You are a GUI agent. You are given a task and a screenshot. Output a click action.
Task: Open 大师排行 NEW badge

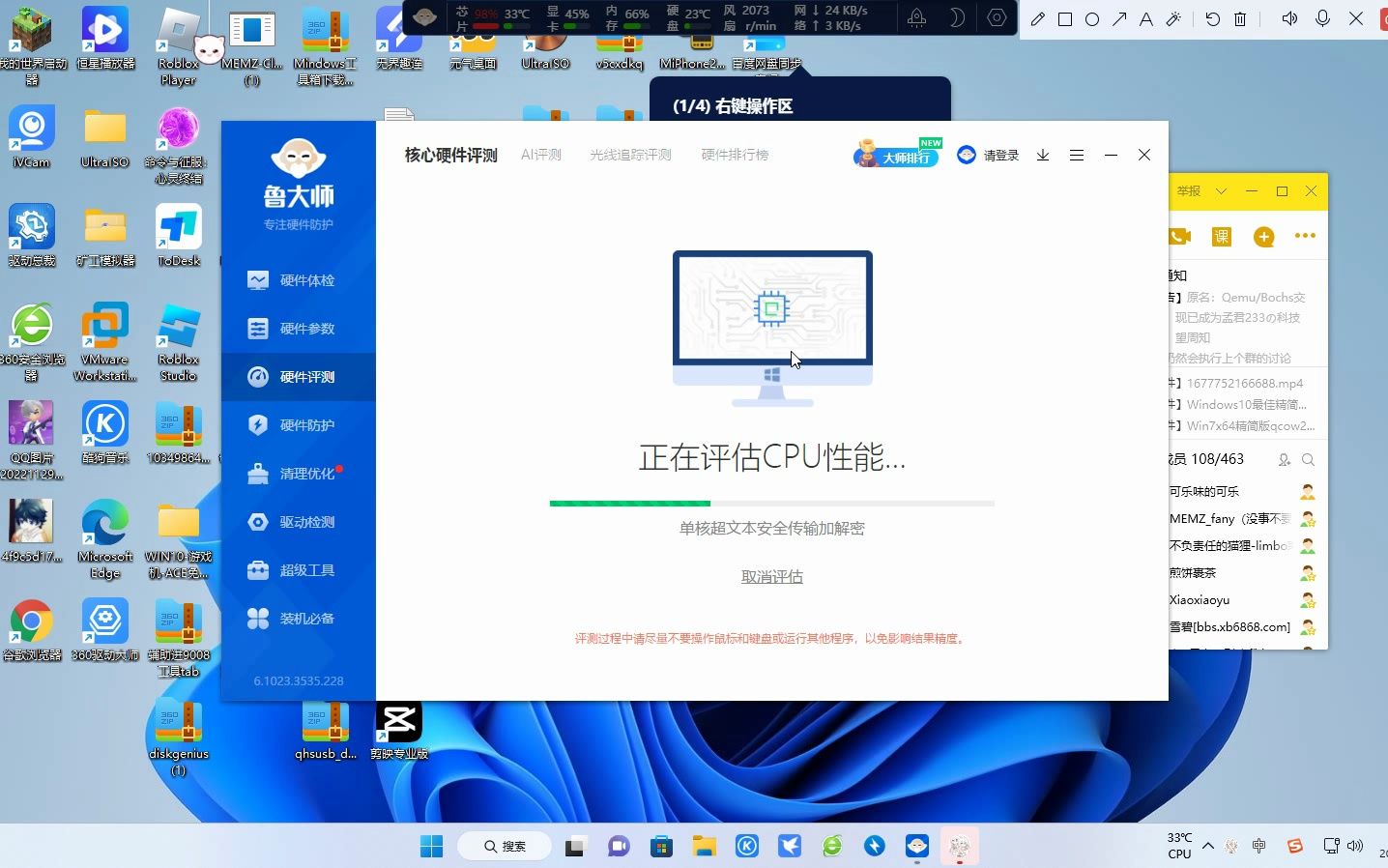897,154
